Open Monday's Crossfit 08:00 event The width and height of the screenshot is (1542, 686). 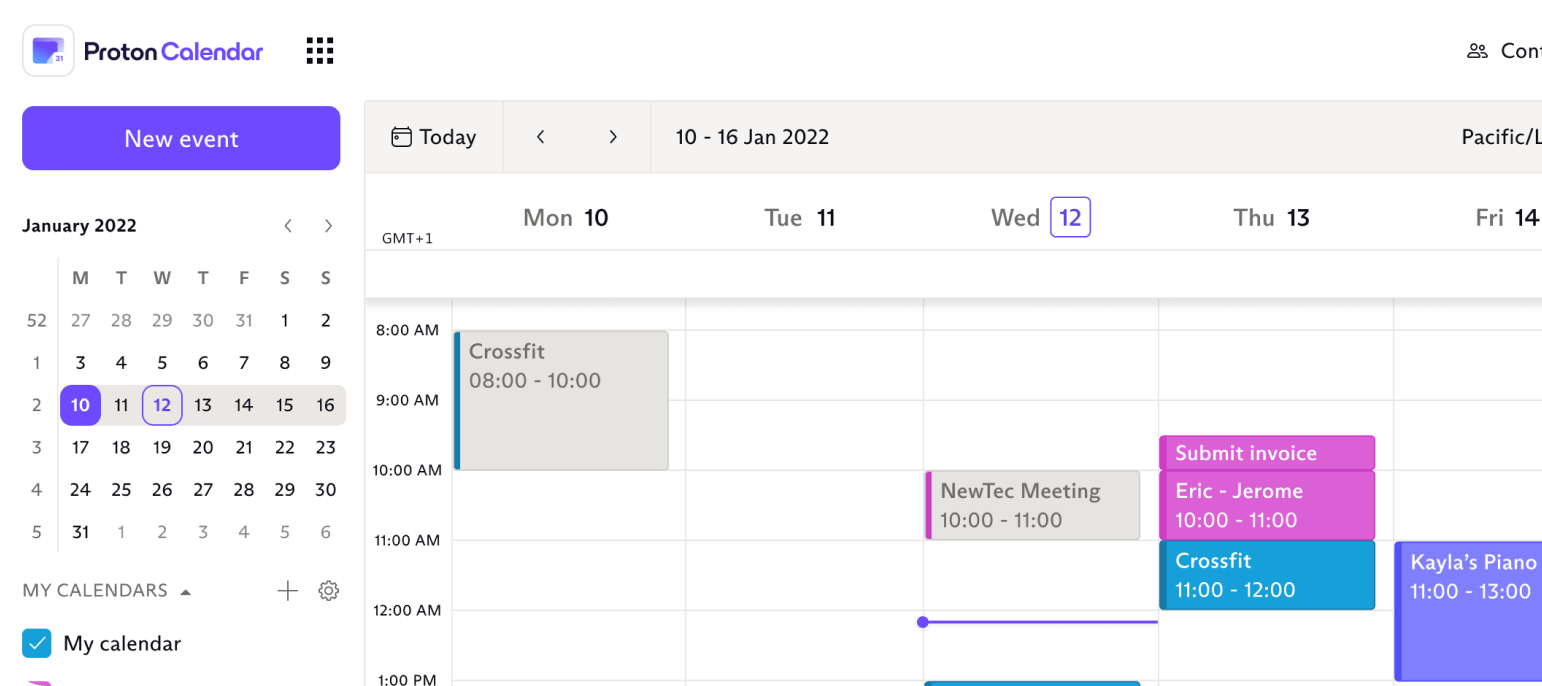[562, 400]
